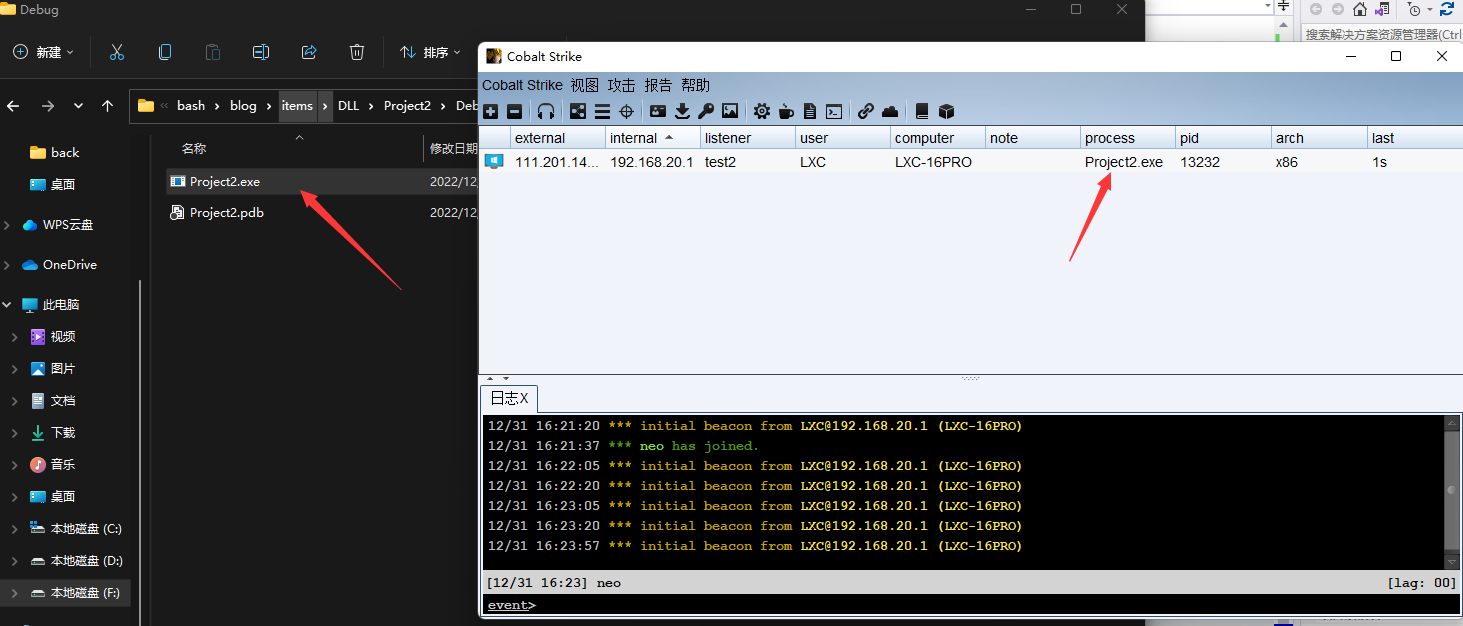Open the 攻击 menu
The width and height of the screenshot is (1463, 626).
tap(622, 85)
